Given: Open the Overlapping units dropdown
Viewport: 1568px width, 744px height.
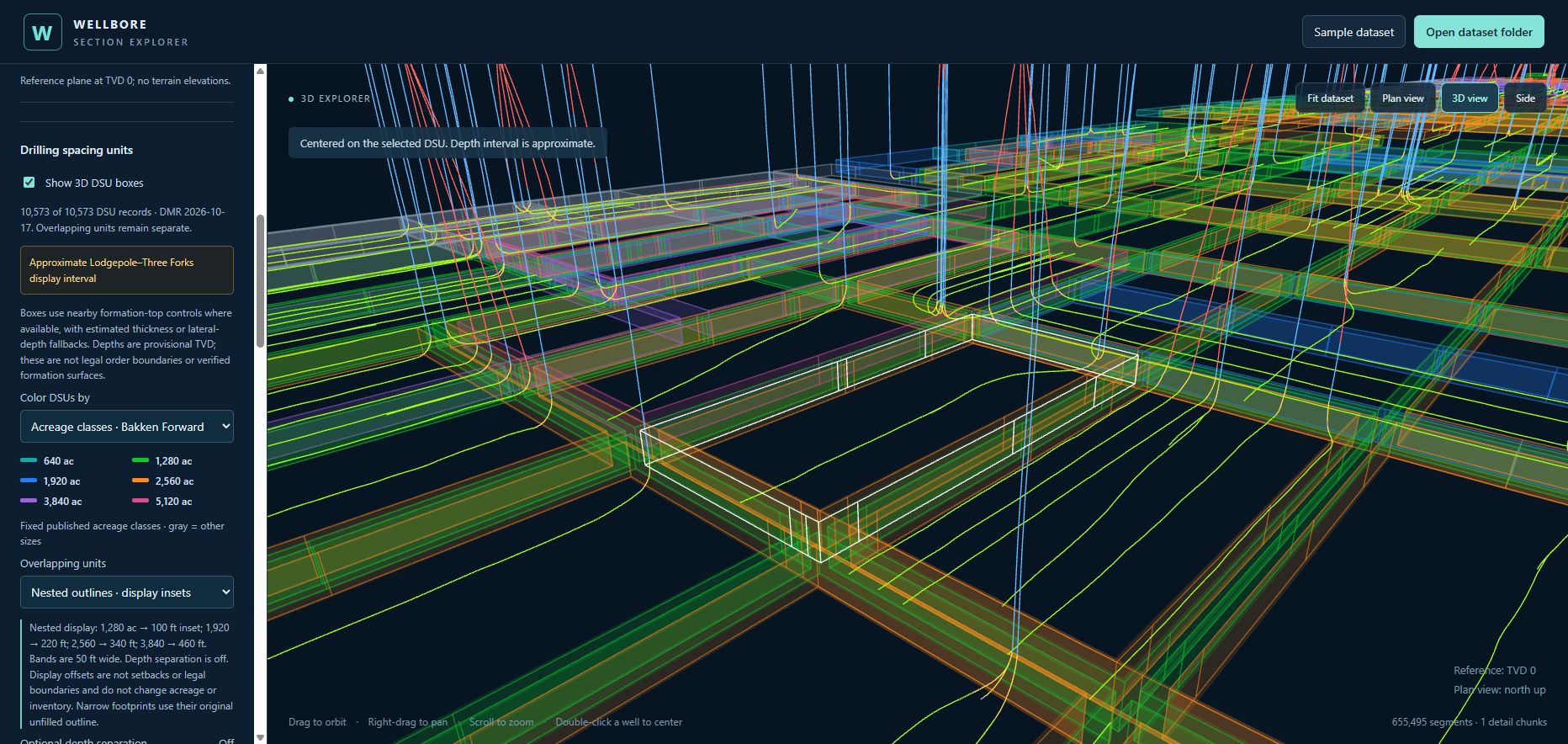Looking at the screenshot, I should pyautogui.click(x=127, y=593).
